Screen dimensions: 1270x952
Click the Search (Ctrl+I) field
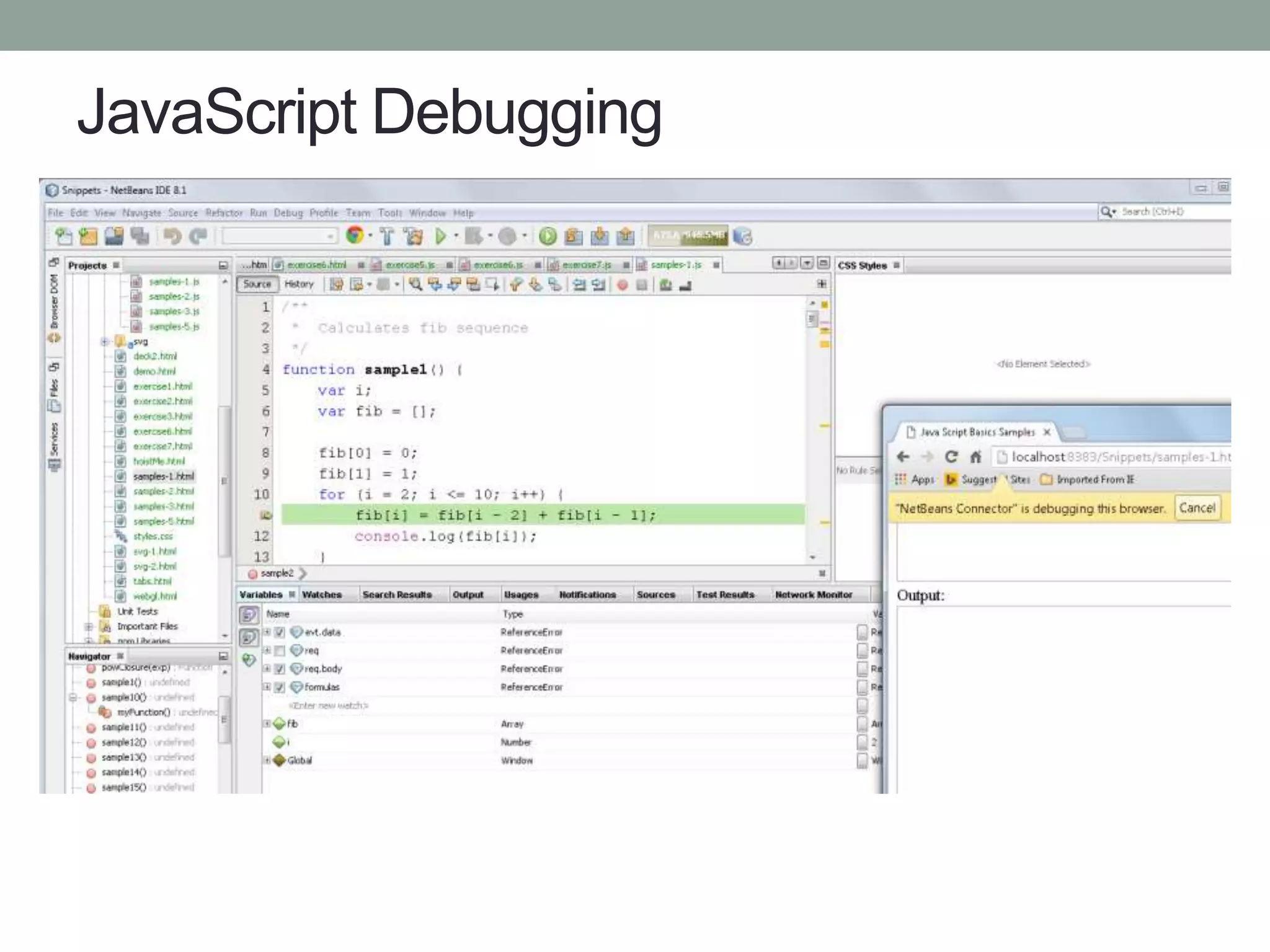click(x=1166, y=212)
